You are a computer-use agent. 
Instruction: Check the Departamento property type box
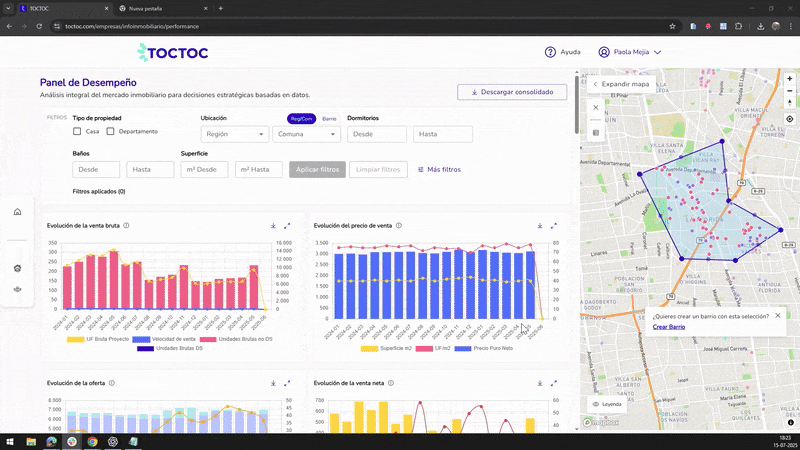(110, 132)
